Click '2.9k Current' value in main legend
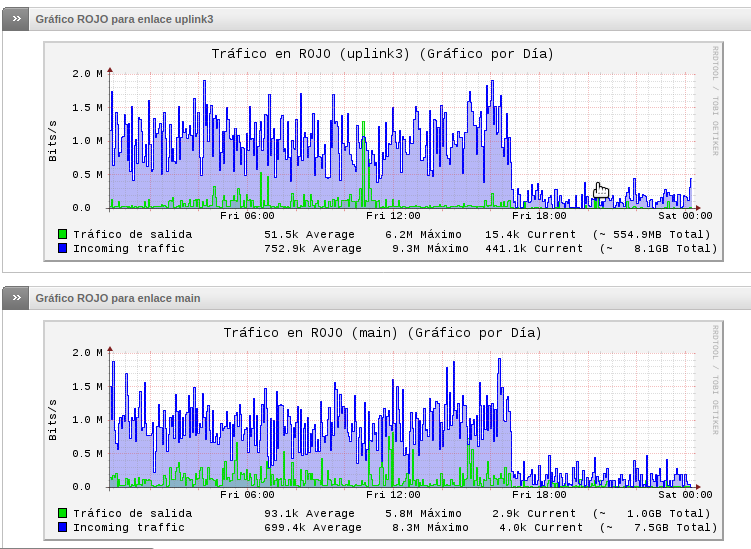751x549 pixels. (534, 513)
